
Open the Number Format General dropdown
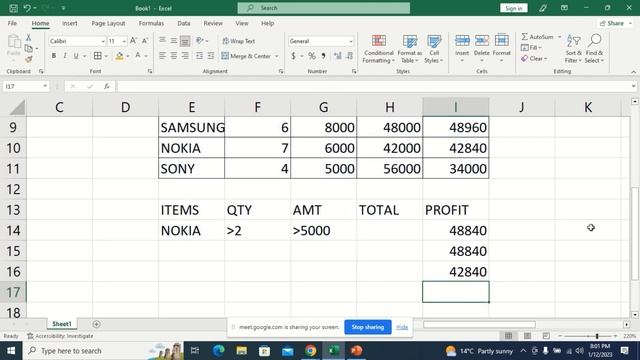351,41
